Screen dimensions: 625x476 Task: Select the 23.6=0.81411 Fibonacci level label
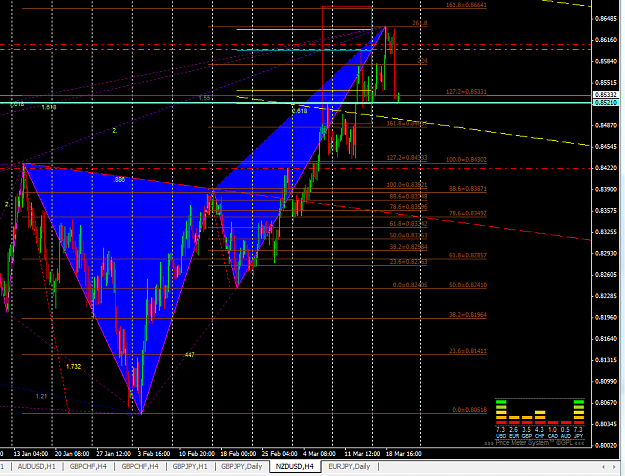point(468,351)
